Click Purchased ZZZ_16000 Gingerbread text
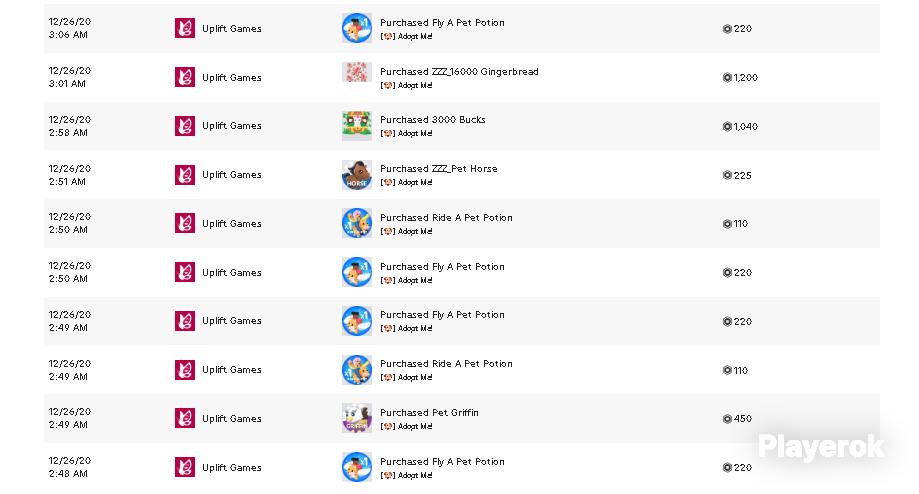Image resolution: width=919 pixels, height=494 pixels. click(459, 71)
